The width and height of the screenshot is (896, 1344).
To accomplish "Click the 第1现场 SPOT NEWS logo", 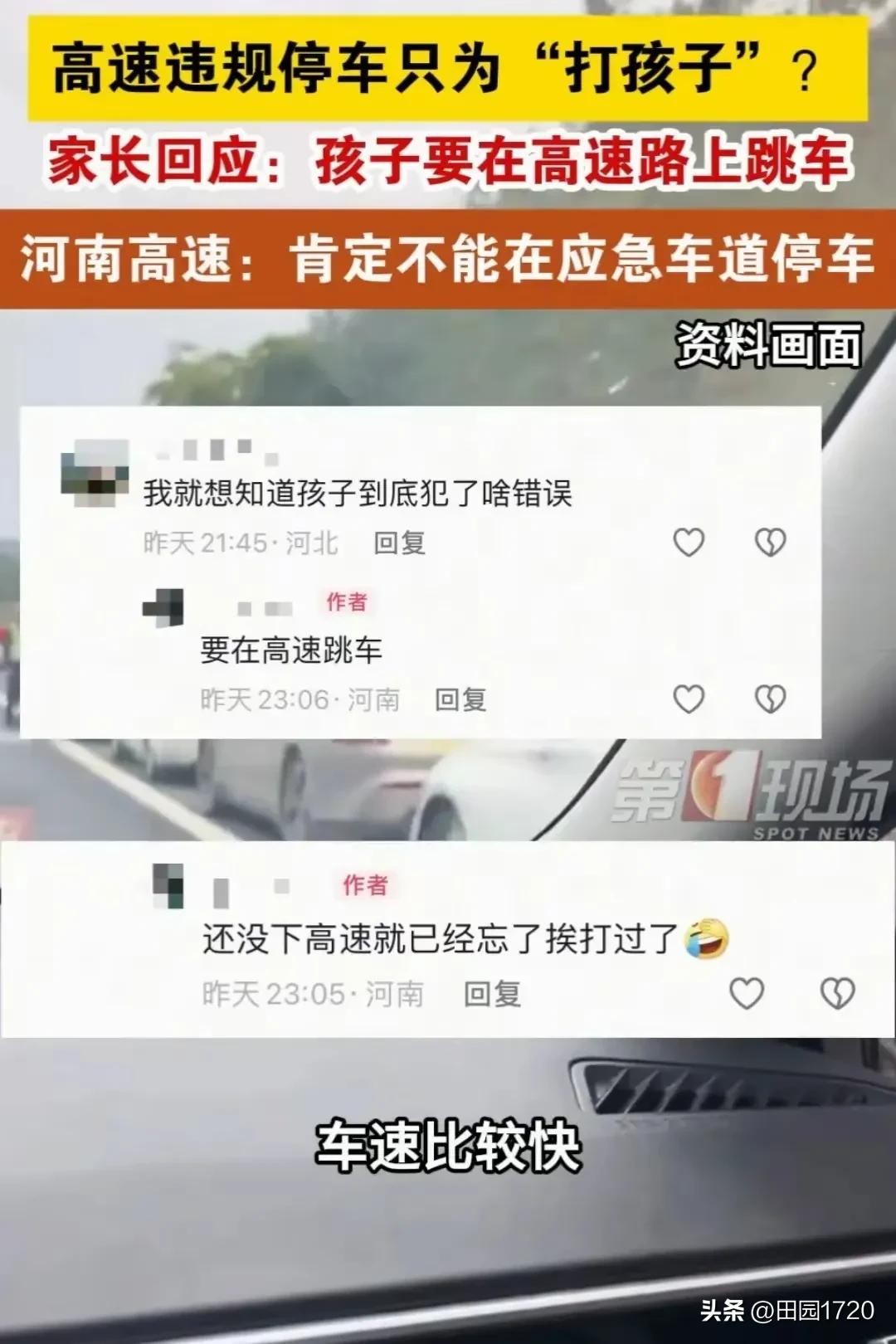I will 751,796.
